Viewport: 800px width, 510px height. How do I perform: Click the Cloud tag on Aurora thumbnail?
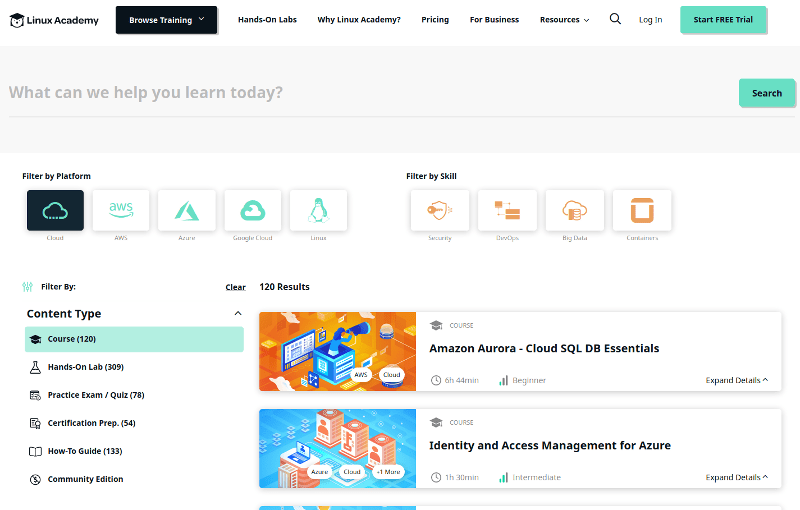click(x=392, y=374)
